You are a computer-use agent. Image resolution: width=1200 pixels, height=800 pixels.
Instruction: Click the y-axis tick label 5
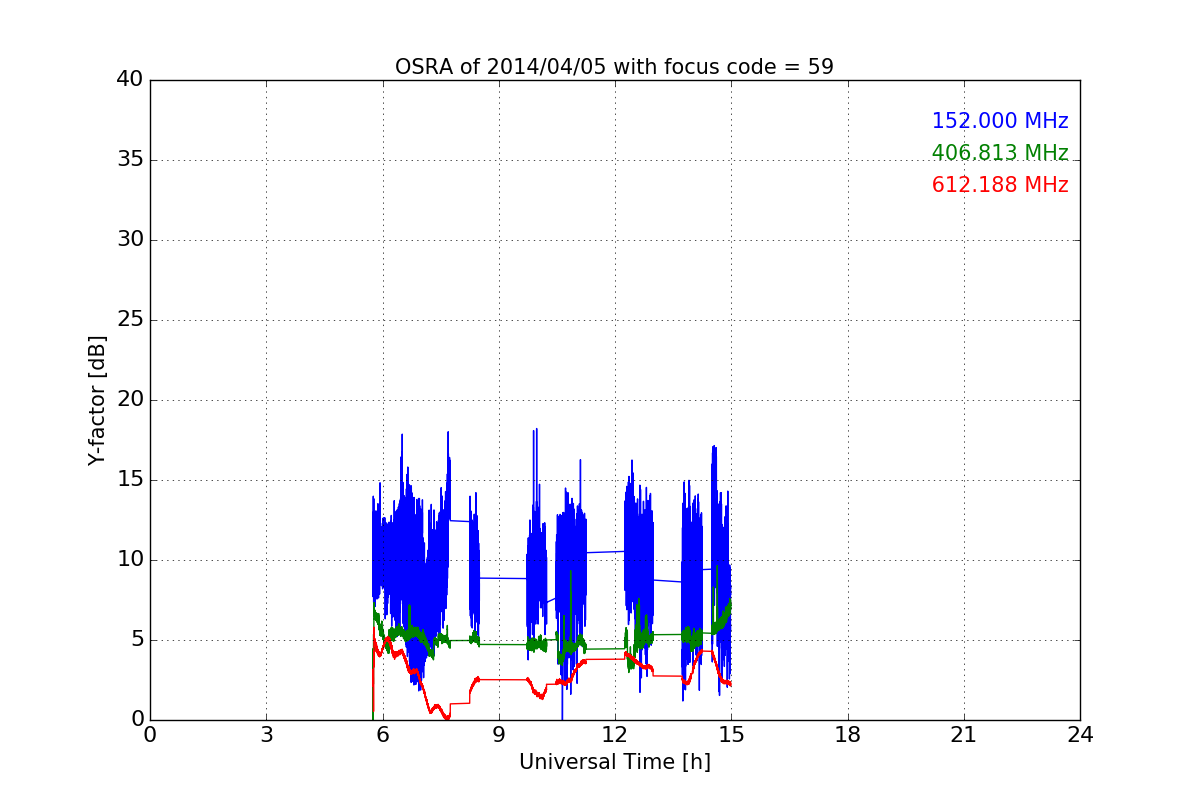pyautogui.click(x=136, y=640)
